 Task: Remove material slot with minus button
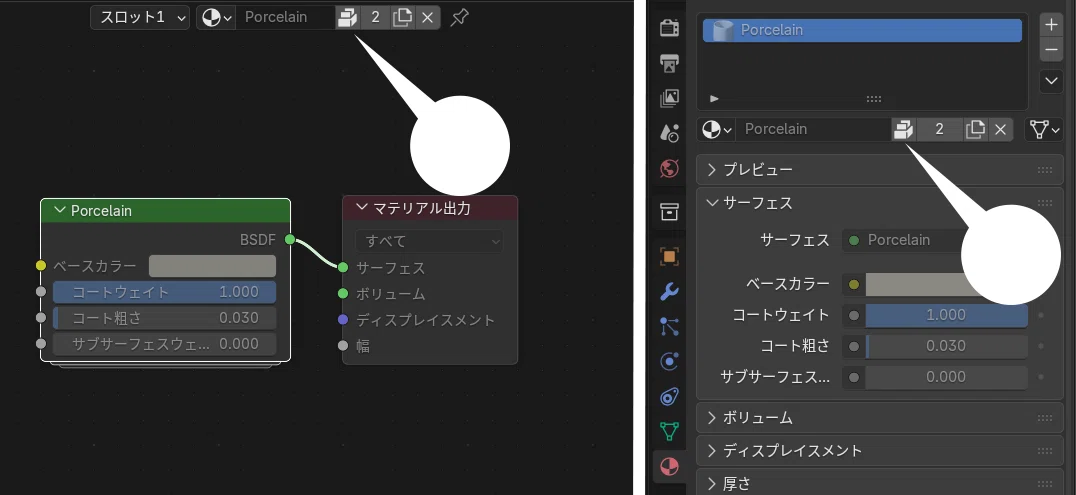[1051, 49]
